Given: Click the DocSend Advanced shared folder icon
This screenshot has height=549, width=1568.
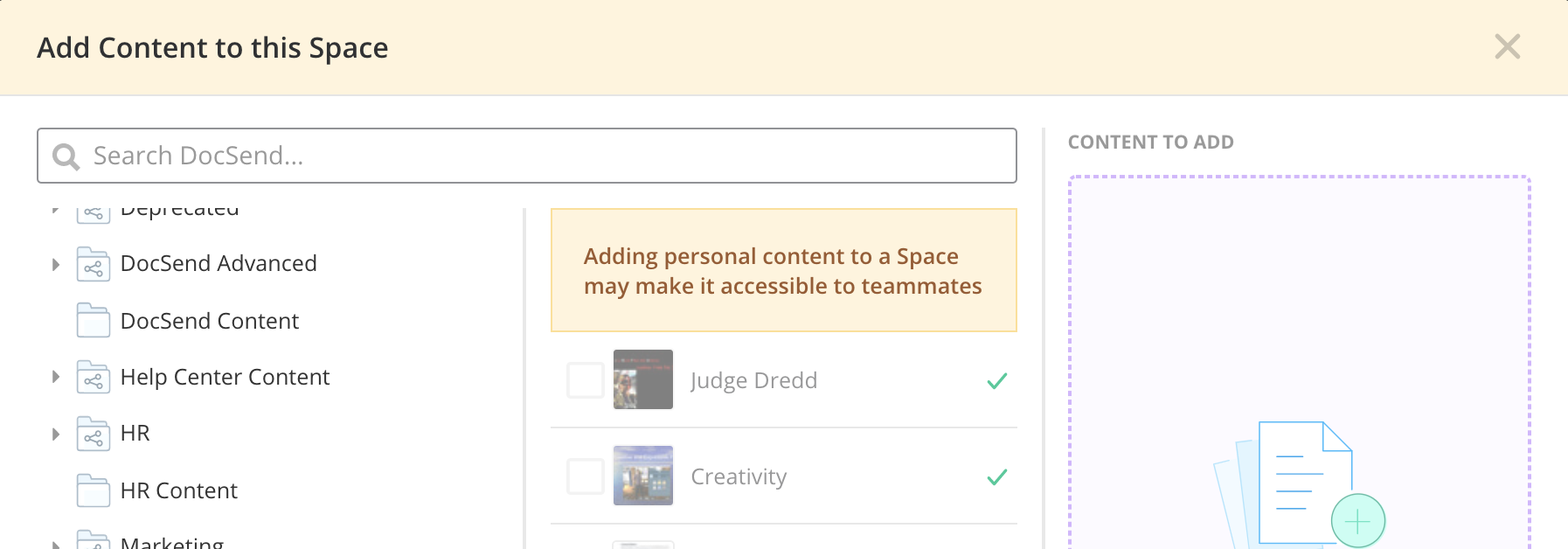Looking at the screenshot, I should pyautogui.click(x=94, y=264).
